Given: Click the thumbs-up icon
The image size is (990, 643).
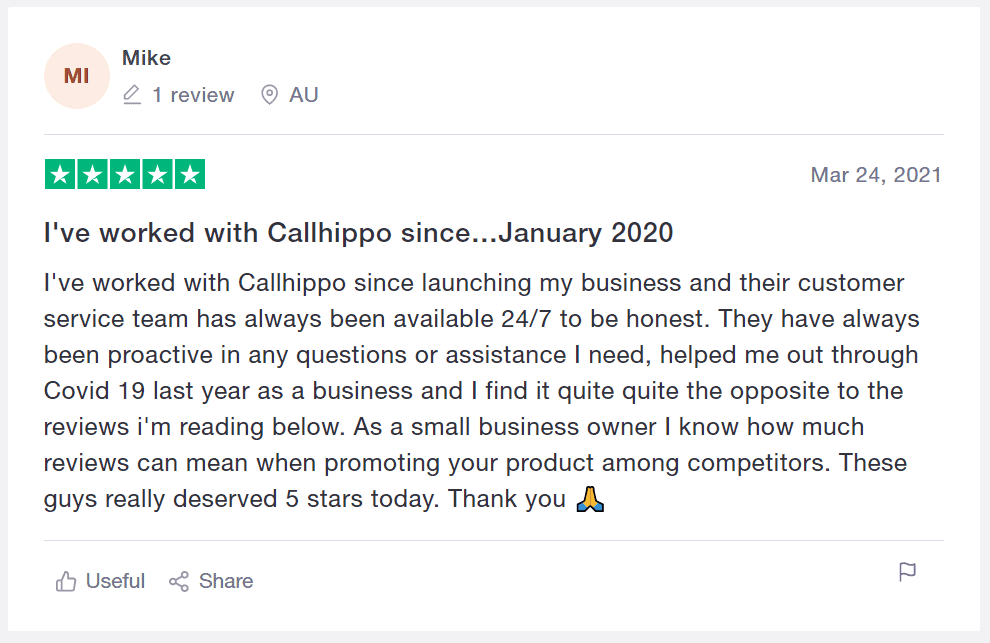Looking at the screenshot, I should click(66, 581).
